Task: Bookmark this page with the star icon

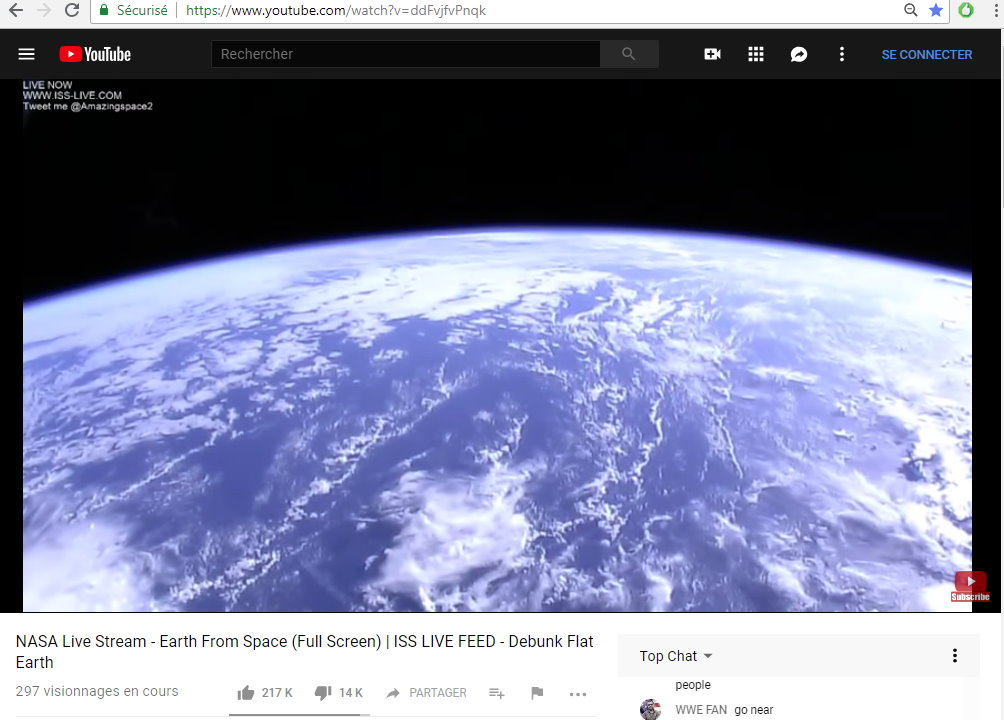Action: [935, 10]
